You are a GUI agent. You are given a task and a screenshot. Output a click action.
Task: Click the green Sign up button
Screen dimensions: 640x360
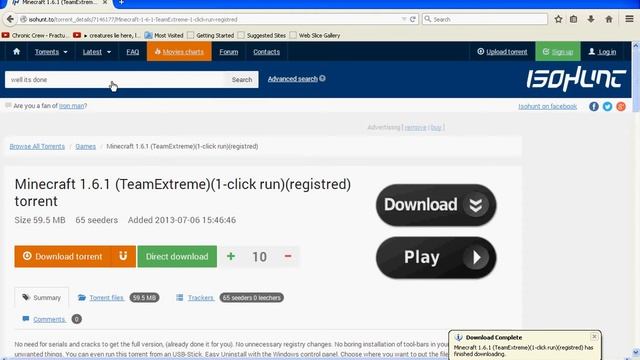click(x=558, y=52)
